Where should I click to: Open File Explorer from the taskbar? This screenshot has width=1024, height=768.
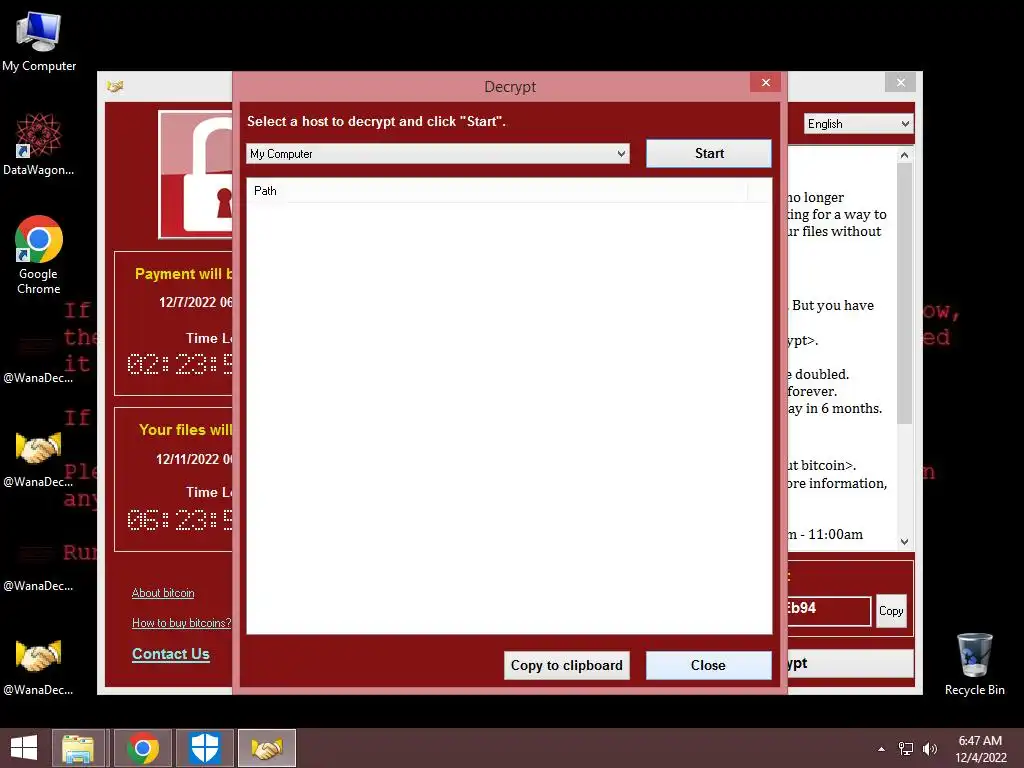pyautogui.click(x=78, y=748)
